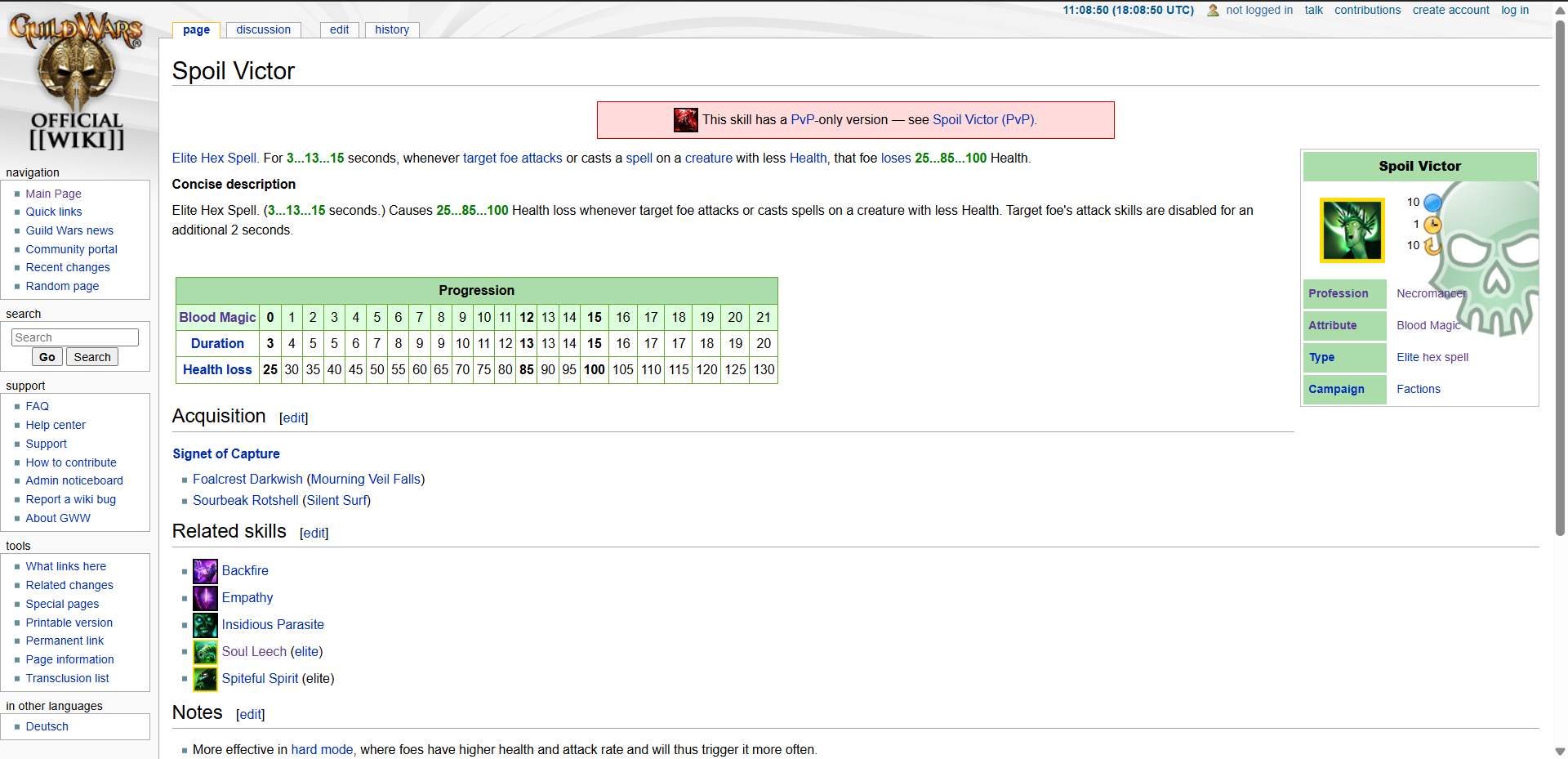Open Printable version link
This screenshot has height=759, width=1568.
pyautogui.click(x=69, y=623)
